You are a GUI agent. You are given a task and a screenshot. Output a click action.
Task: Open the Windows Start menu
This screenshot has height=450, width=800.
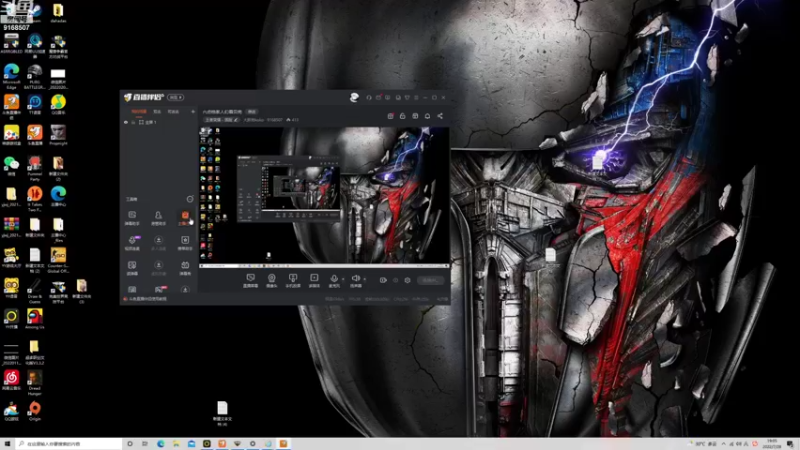click(x=7, y=444)
